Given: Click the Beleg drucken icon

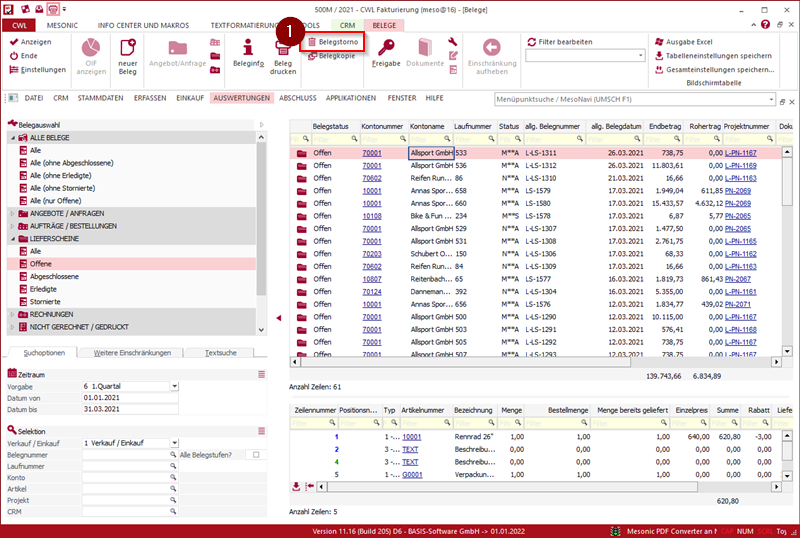Looking at the screenshot, I should tap(283, 49).
